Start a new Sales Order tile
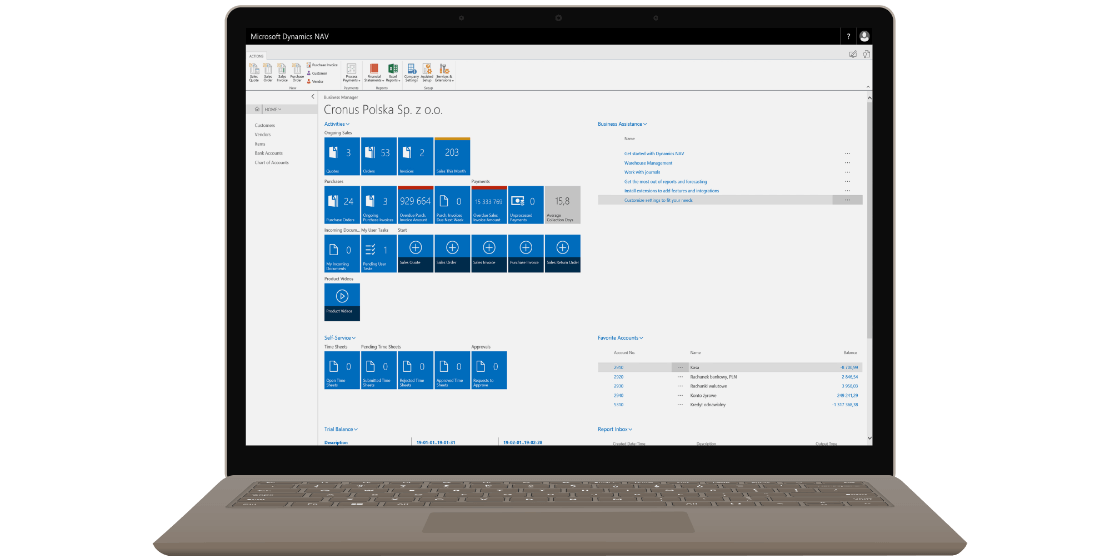Viewport: 1120px width, 560px height. pyautogui.click(x=452, y=254)
